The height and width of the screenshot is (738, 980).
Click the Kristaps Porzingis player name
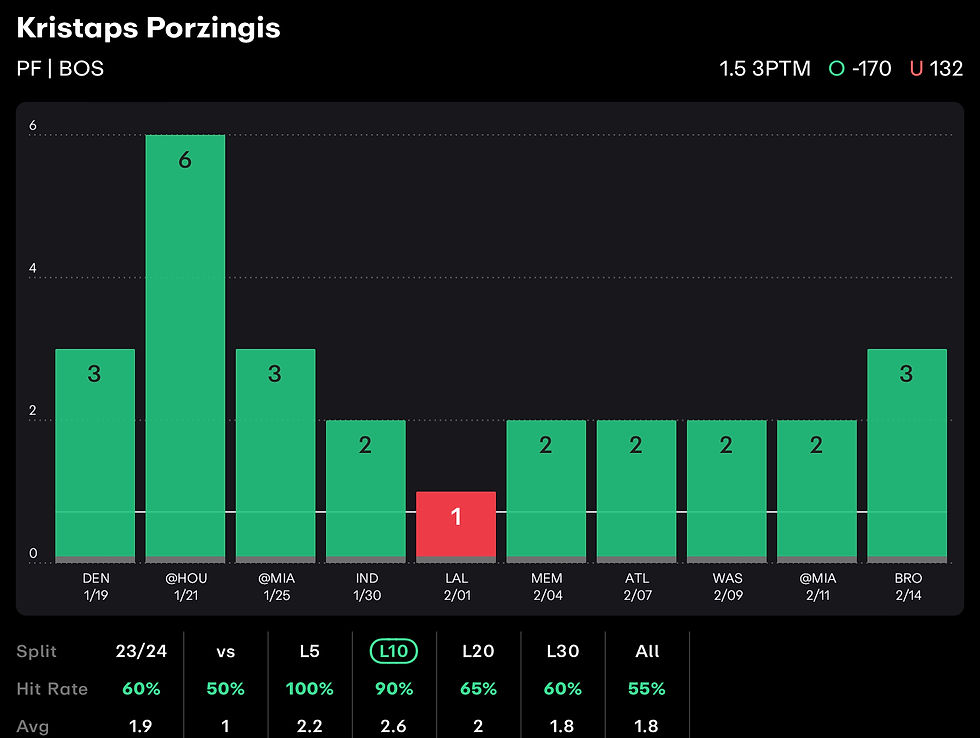point(148,28)
